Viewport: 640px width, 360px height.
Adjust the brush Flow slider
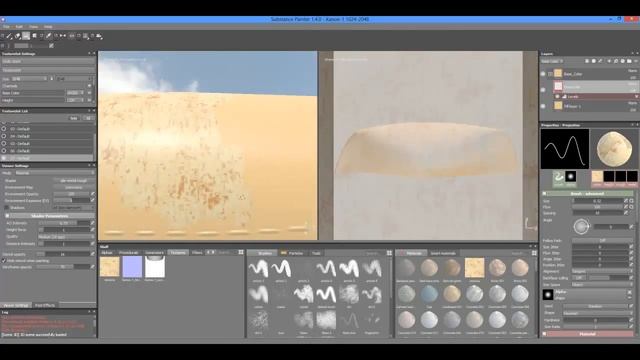[597, 207]
